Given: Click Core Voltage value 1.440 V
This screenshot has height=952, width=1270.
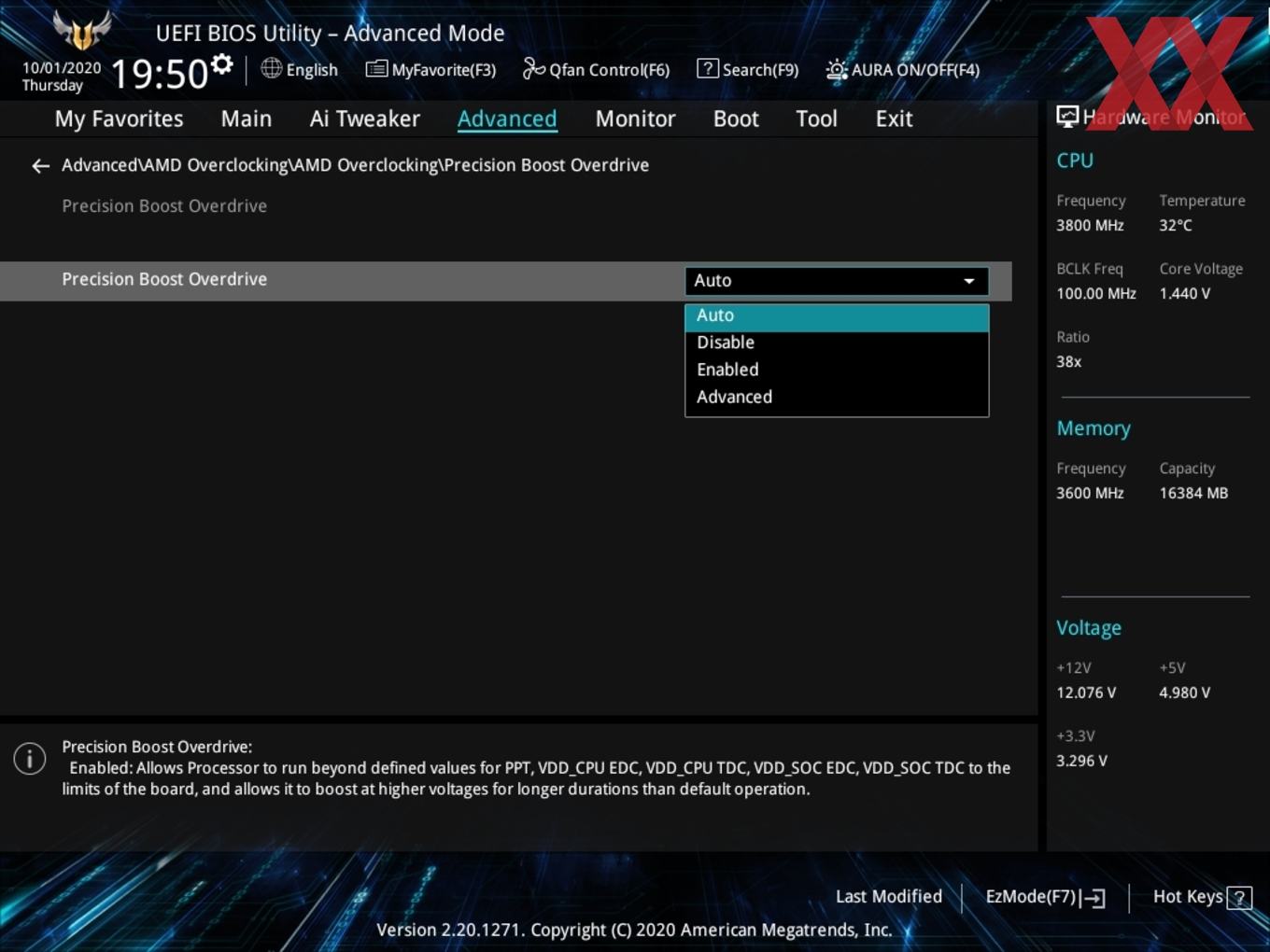Looking at the screenshot, I should coord(1185,293).
